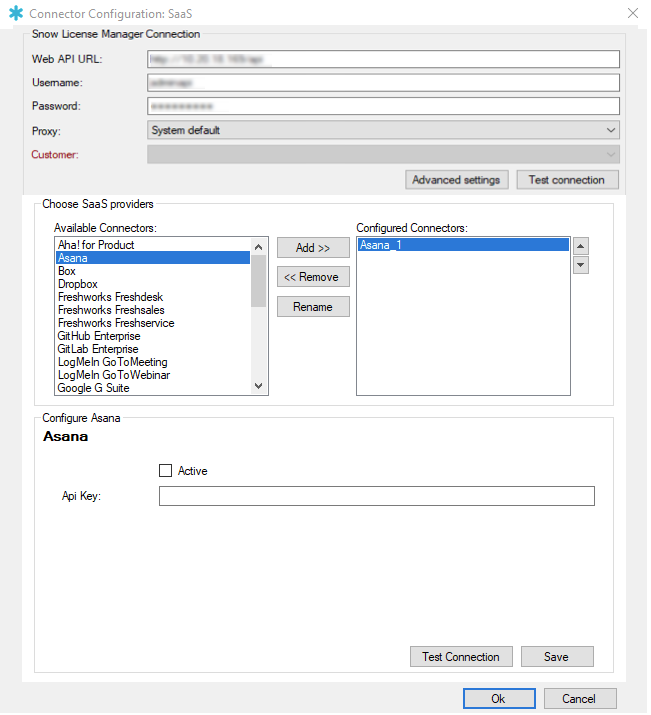Choose GitHub Enterprise from available list

[x=99, y=336]
